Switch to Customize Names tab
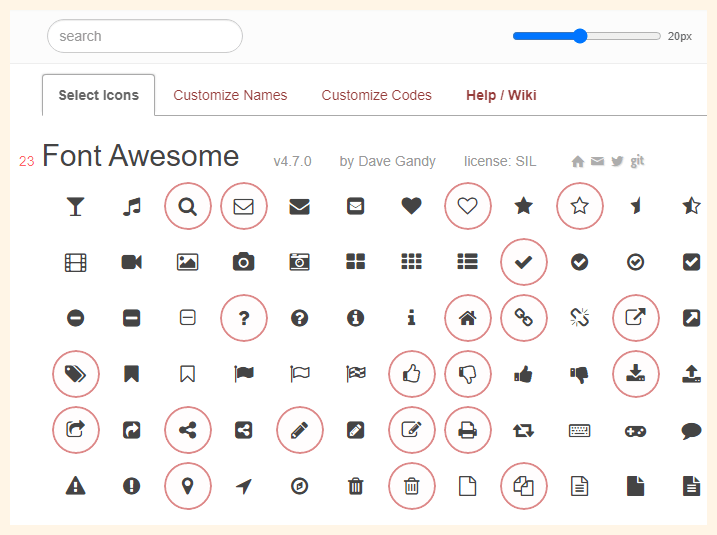Screen dimensions: 717x535 (230, 95)
